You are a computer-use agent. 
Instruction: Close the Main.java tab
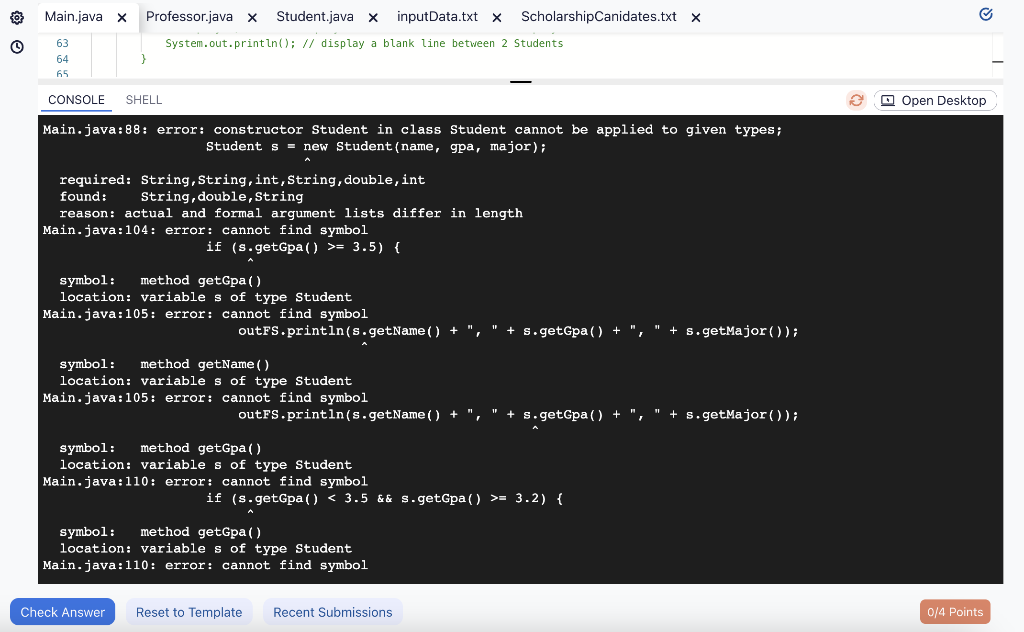[x=122, y=17]
